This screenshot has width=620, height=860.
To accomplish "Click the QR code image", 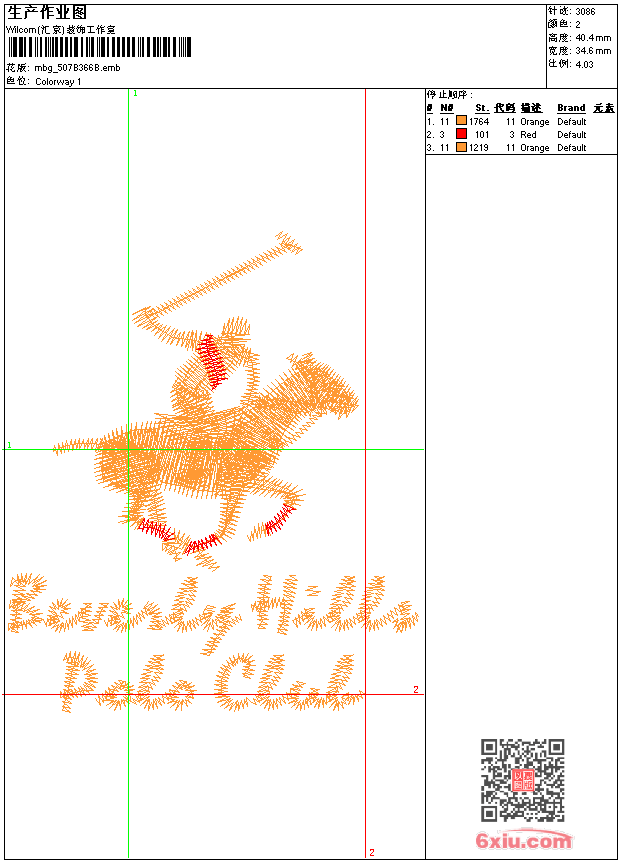I will tap(523, 780).
